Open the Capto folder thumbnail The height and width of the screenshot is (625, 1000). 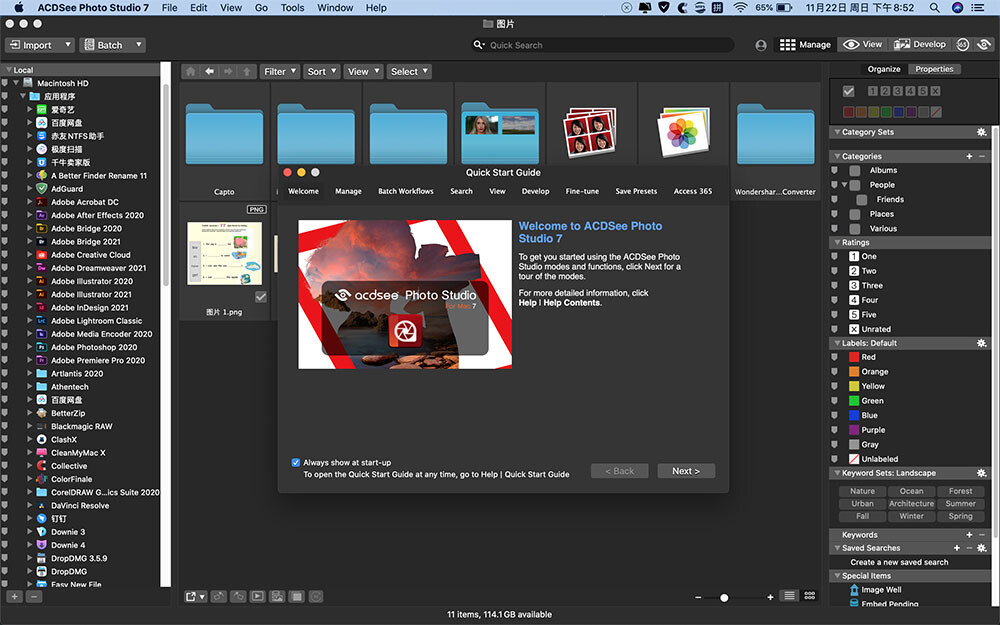pos(224,134)
